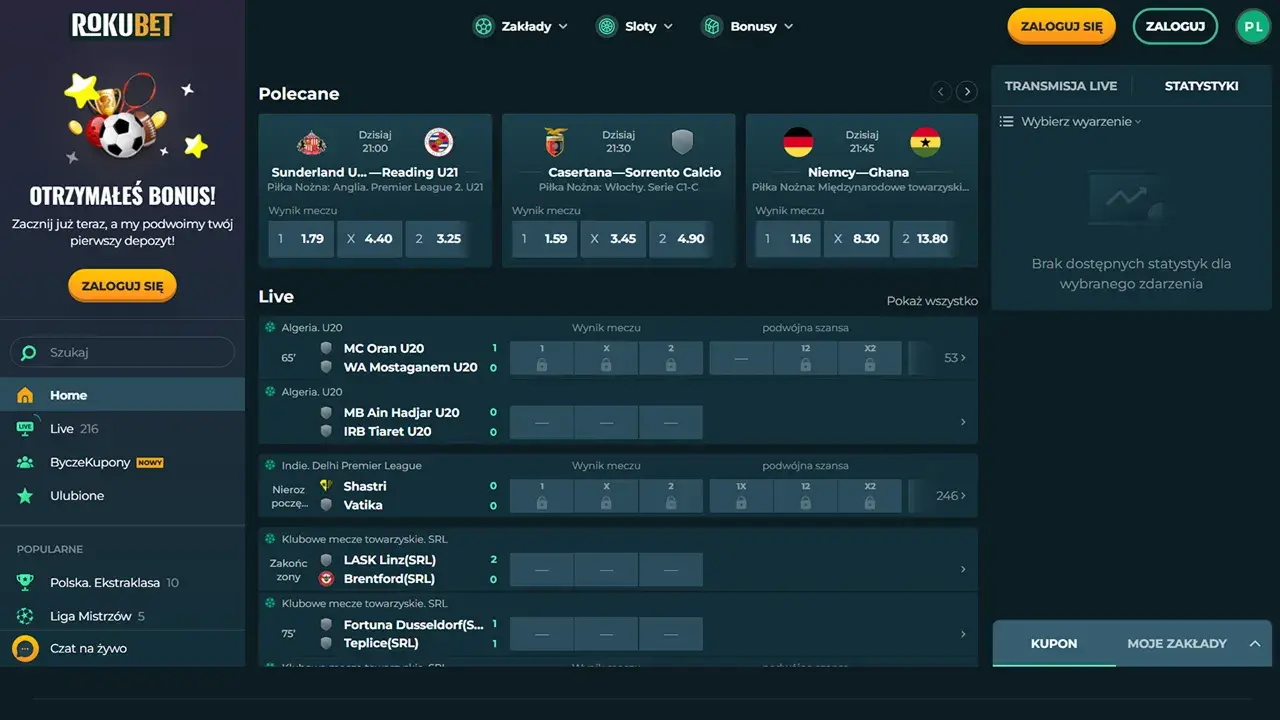Click the orange ZALOGUJ SIĘ header button
The height and width of the screenshot is (720, 1280).
1061,26
